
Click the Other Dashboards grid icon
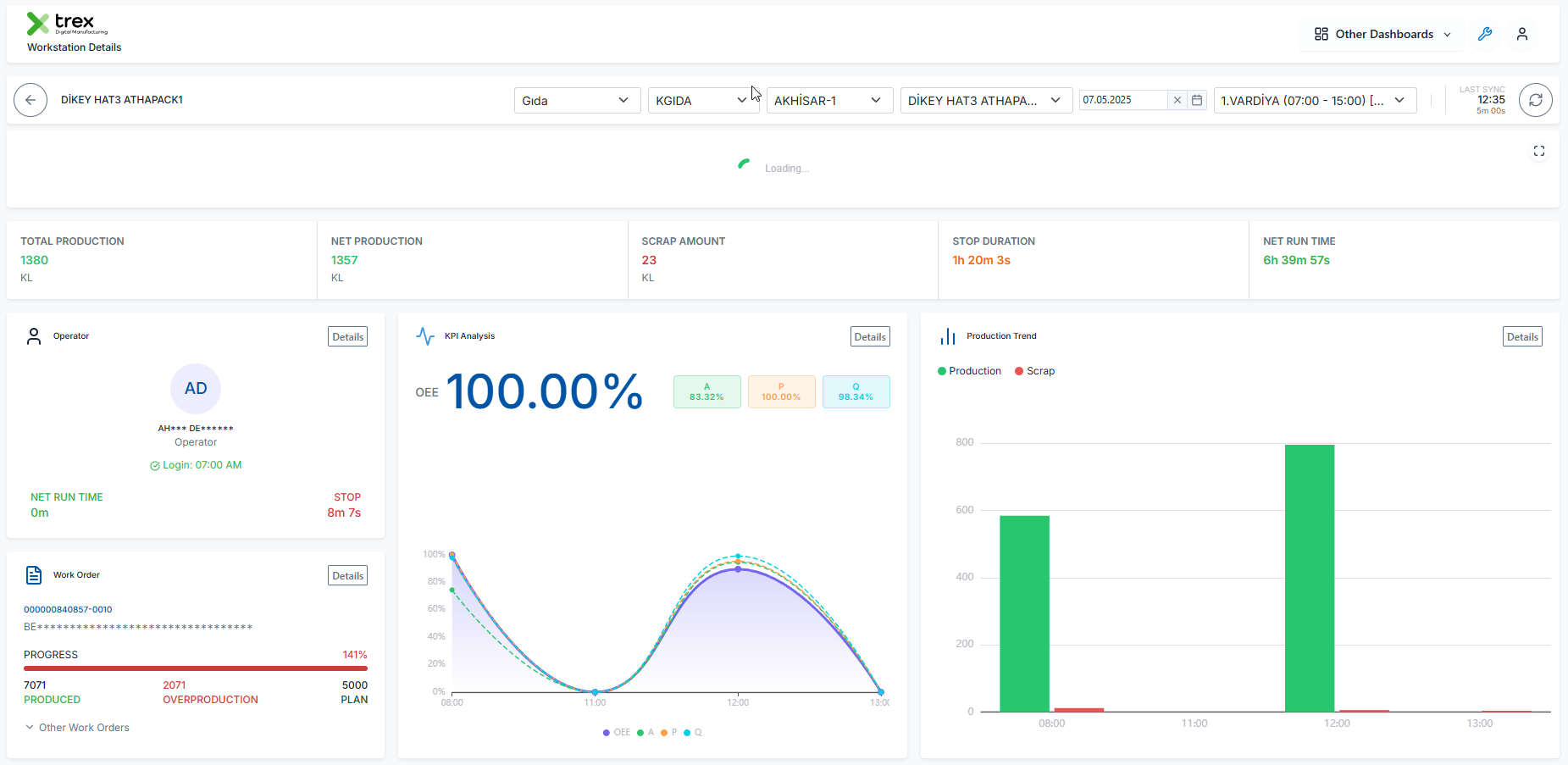[1321, 34]
